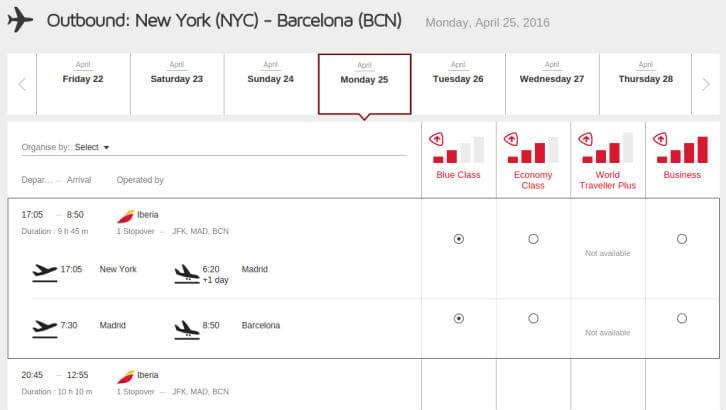Click the Economy Class fare bar chart icon
This screenshot has height=410, width=726.
coord(532,149)
